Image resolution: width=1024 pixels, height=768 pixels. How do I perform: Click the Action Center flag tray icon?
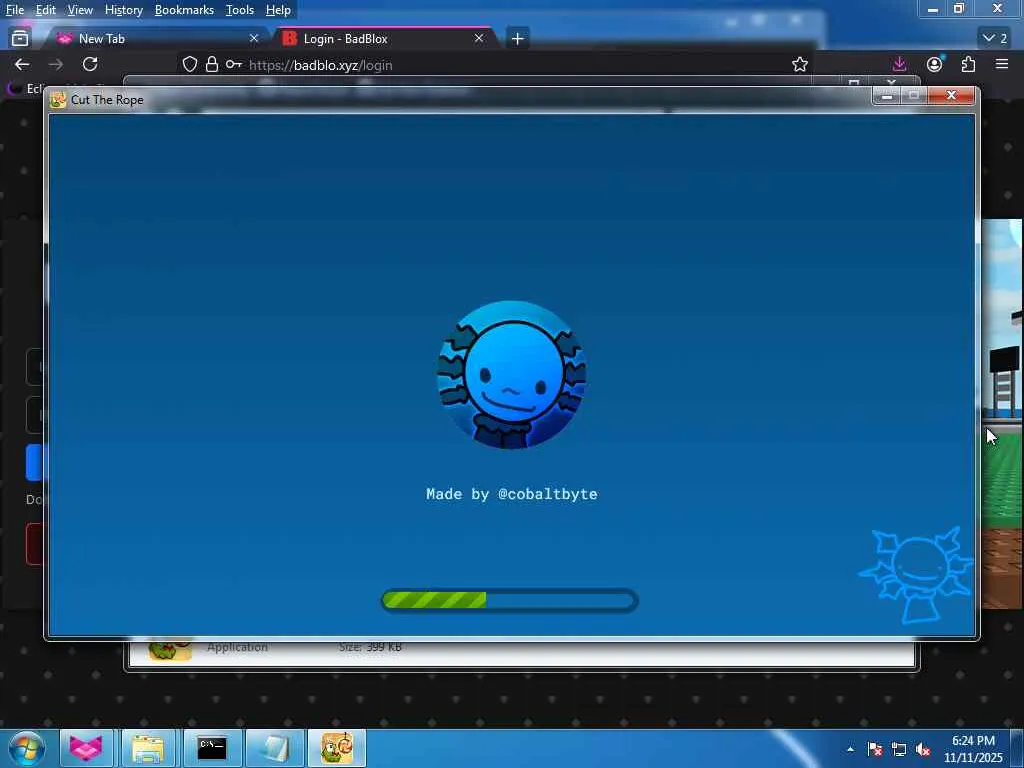coord(875,749)
